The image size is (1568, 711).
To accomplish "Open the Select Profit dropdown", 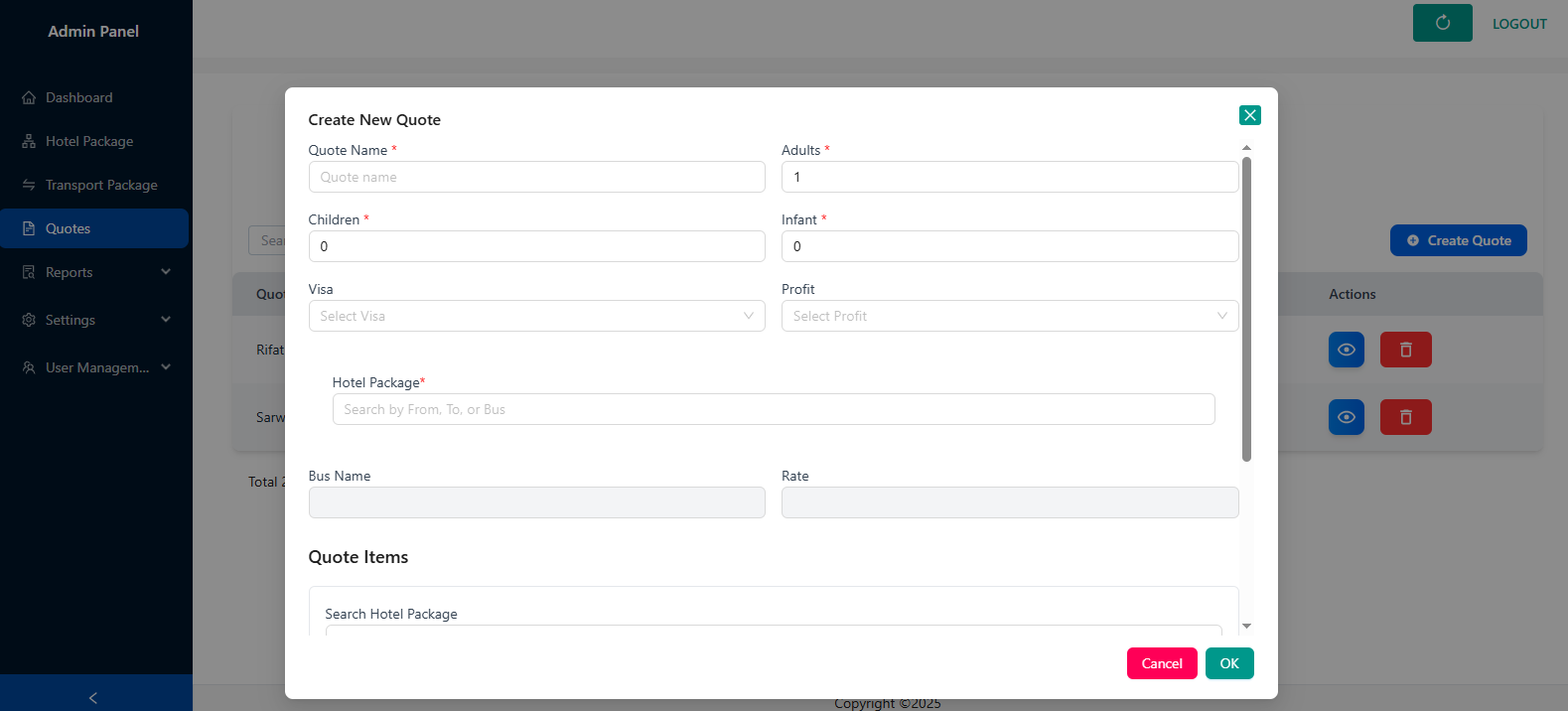I will click(x=1009, y=316).
